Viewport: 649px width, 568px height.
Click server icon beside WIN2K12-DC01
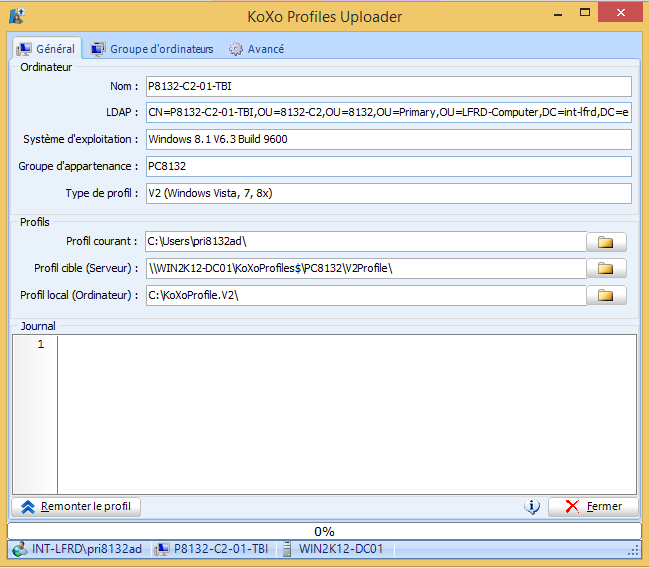(287, 549)
